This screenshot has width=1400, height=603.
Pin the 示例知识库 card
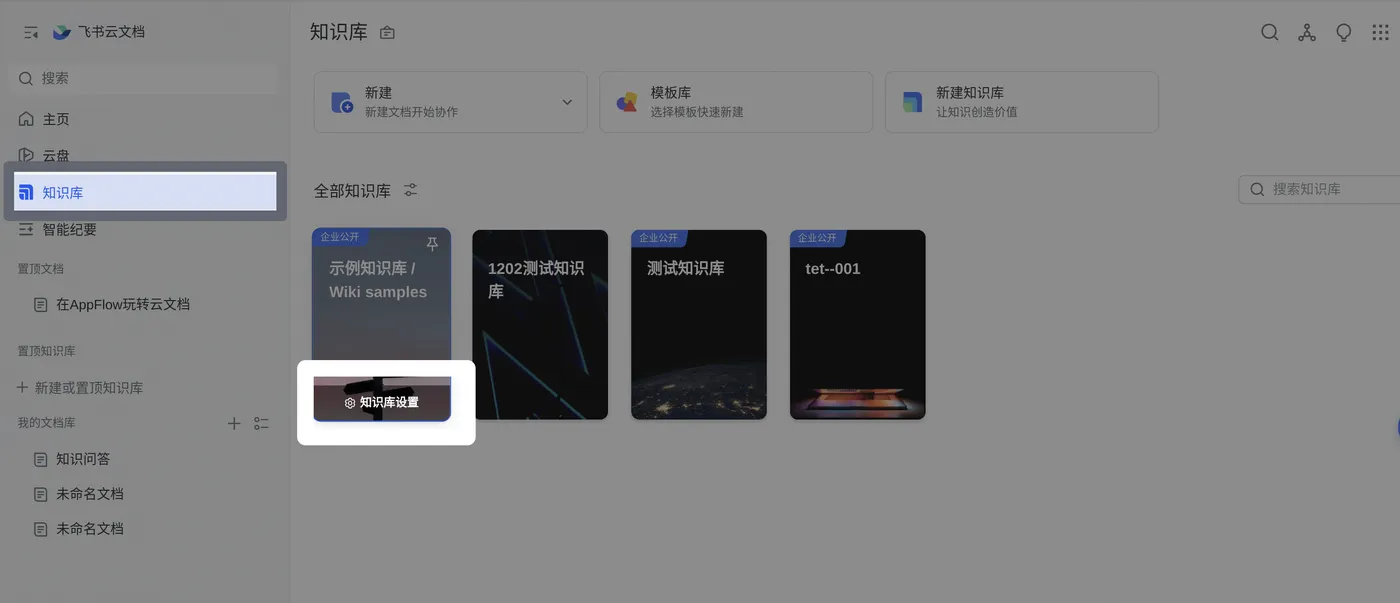[432, 244]
